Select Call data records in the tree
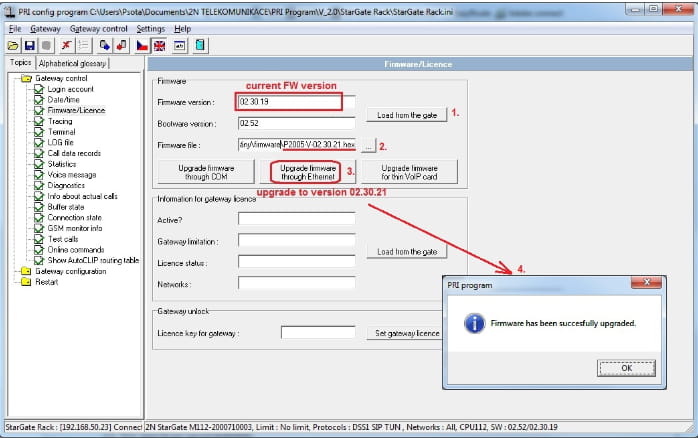This screenshot has height=438, width=698. click(74, 153)
